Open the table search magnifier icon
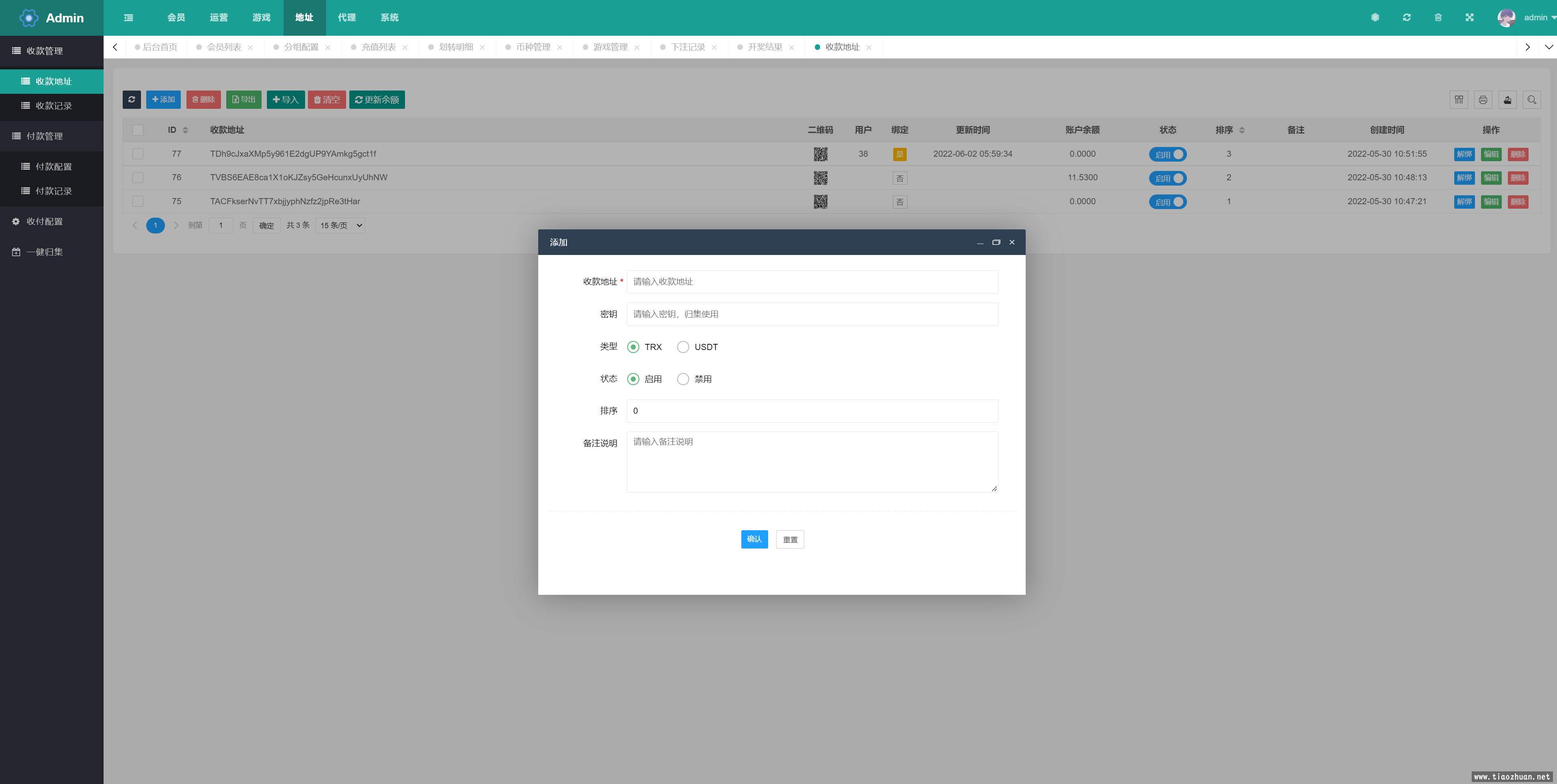 [1532, 99]
